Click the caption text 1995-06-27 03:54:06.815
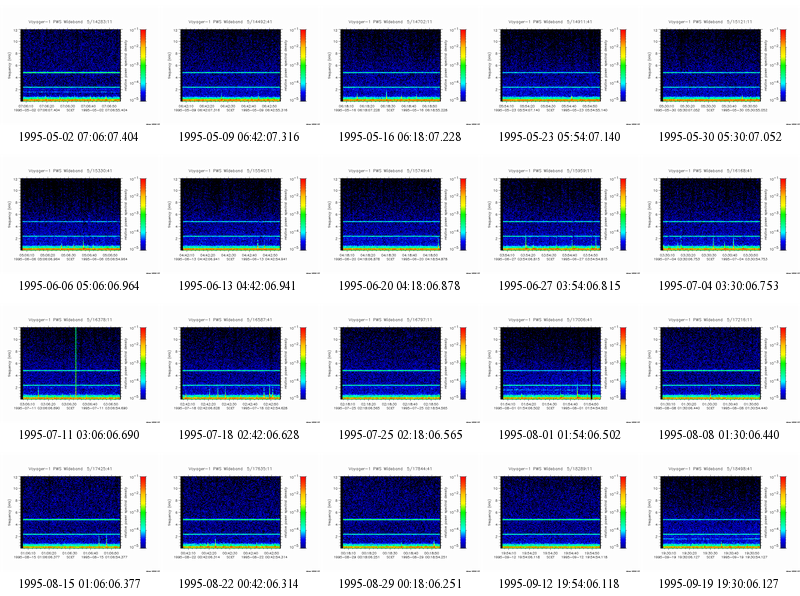800x596 pixels. pyautogui.click(x=560, y=286)
